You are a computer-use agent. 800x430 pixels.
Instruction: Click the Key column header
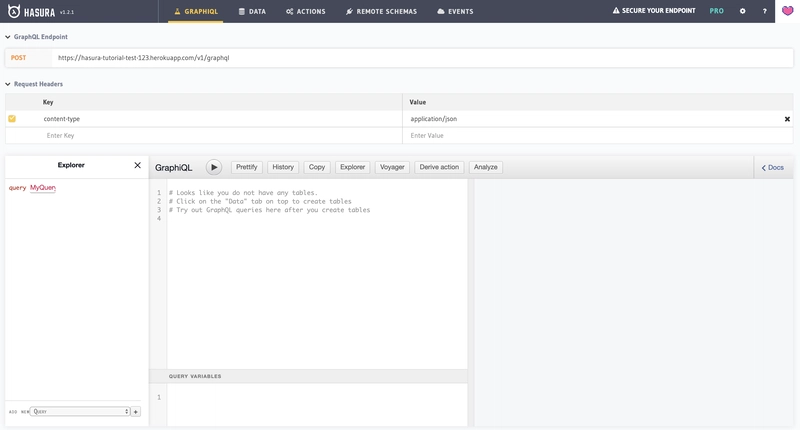(x=48, y=102)
